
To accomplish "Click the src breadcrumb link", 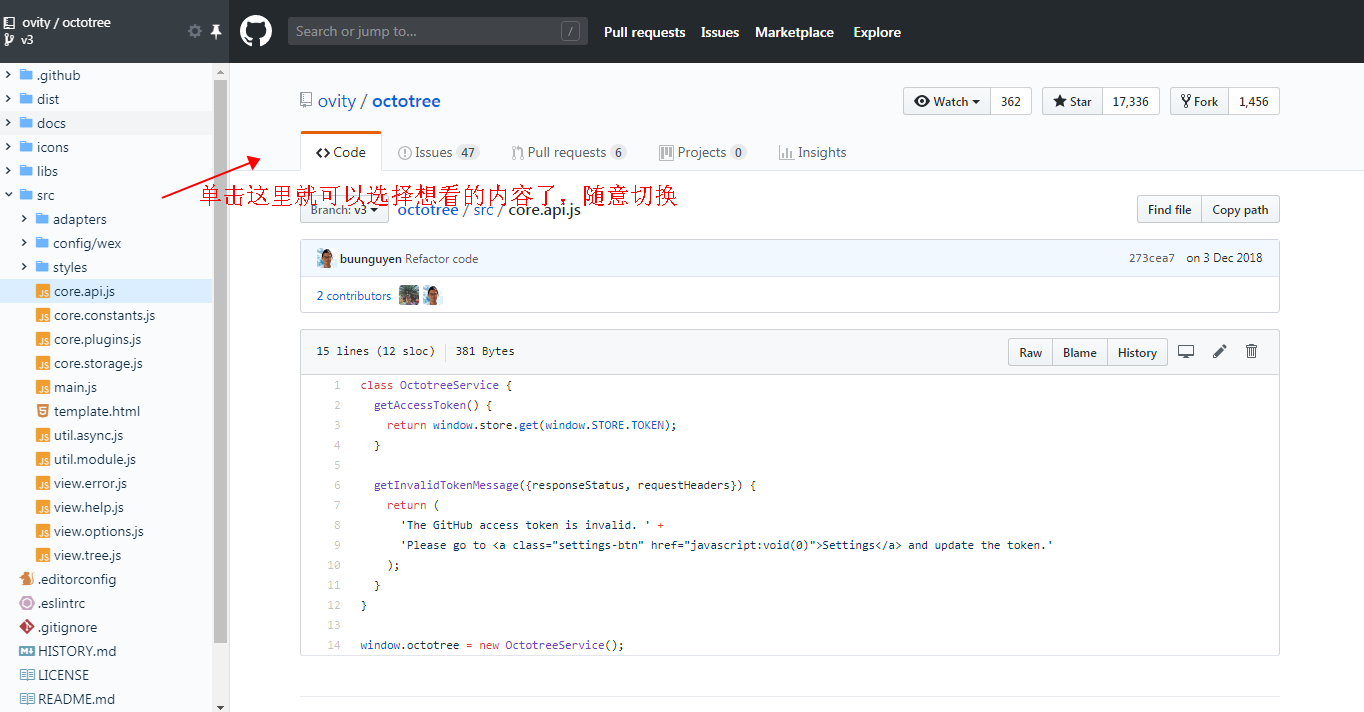I will 483,209.
